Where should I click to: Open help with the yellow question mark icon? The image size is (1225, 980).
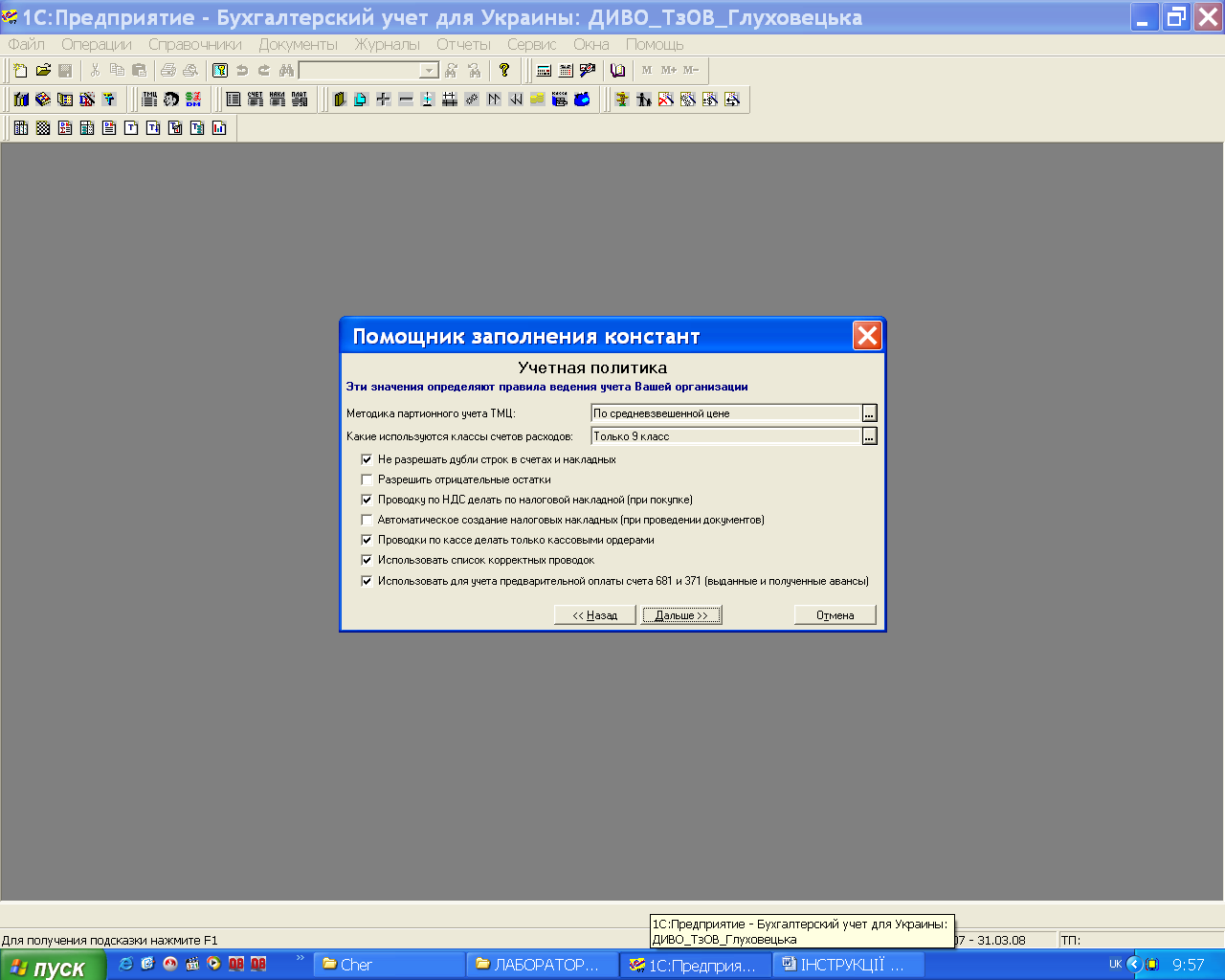point(504,70)
